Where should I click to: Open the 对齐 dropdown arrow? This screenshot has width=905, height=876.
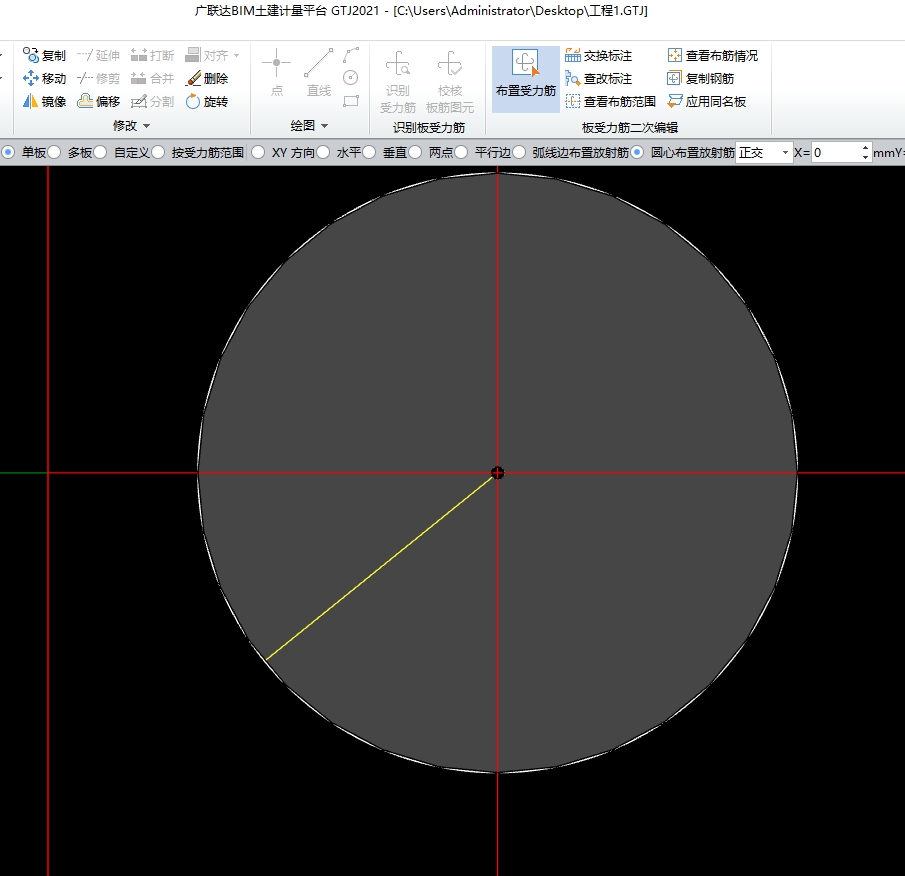coord(237,55)
